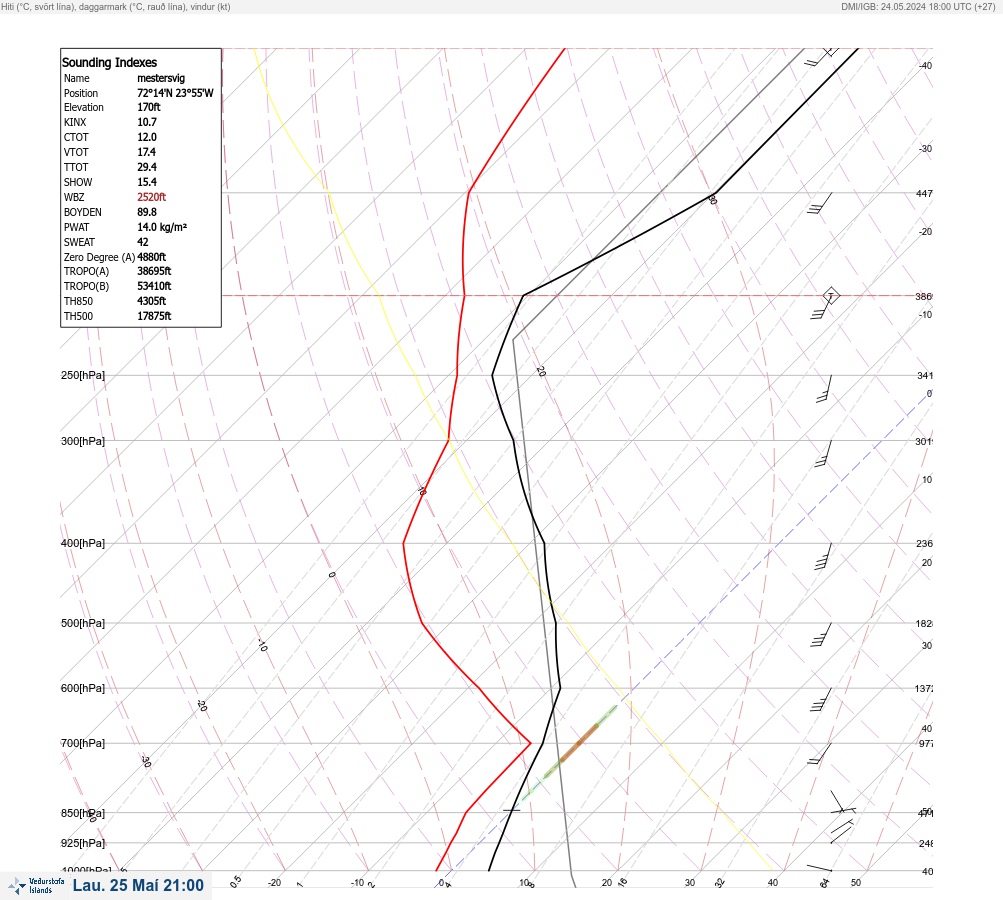This screenshot has width=1003, height=900.
Task: Click the 400[hPa] pressure level label
Action: coord(83,543)
